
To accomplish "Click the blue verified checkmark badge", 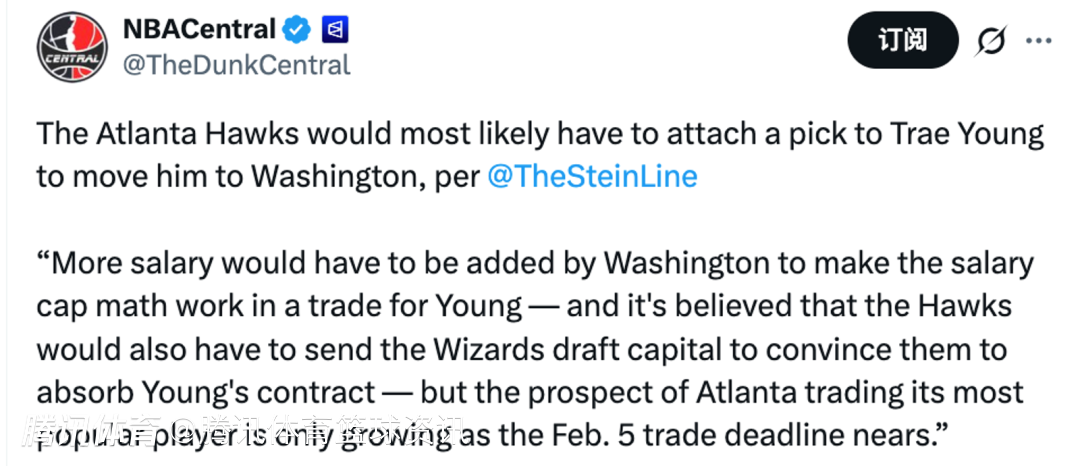I will (297, 30).
